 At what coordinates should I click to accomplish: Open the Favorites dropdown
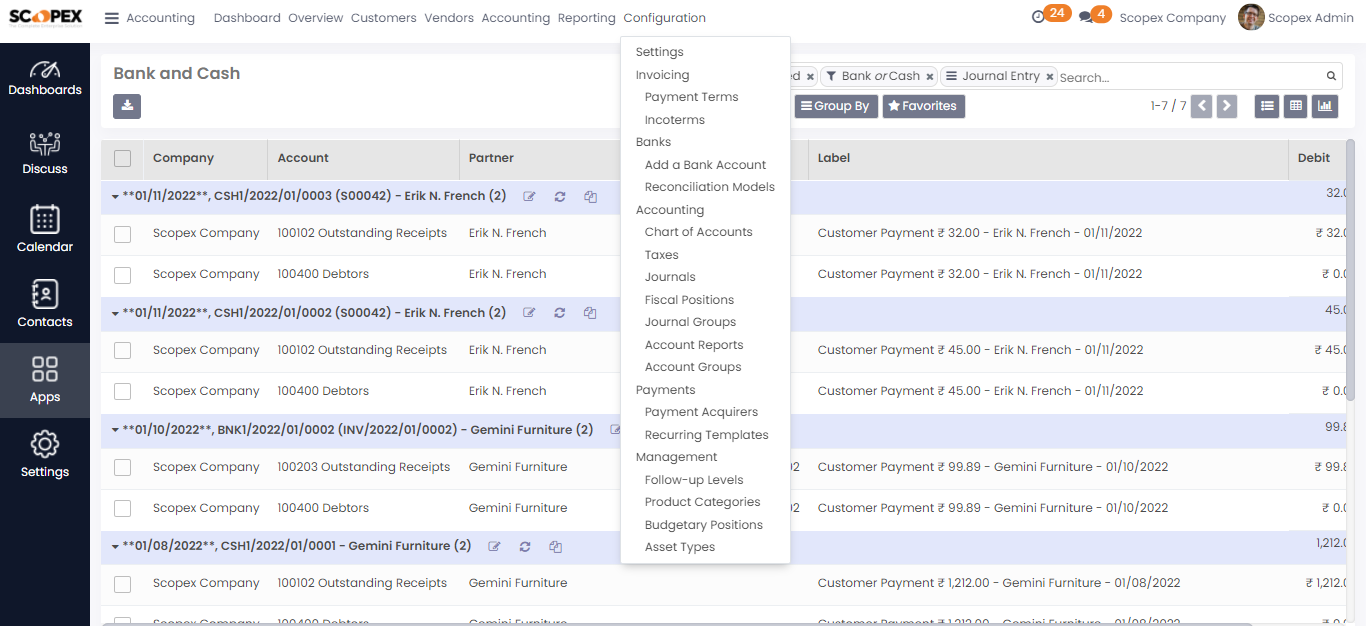tap(923, 106)
